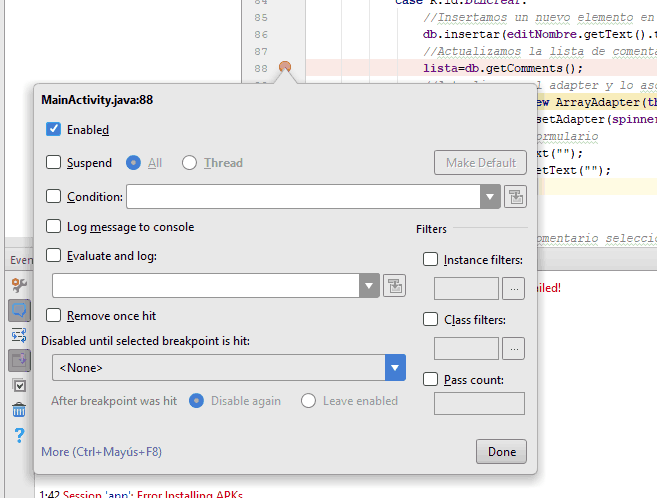Toggle scroll to end icon in Event Log

[19, 360]
